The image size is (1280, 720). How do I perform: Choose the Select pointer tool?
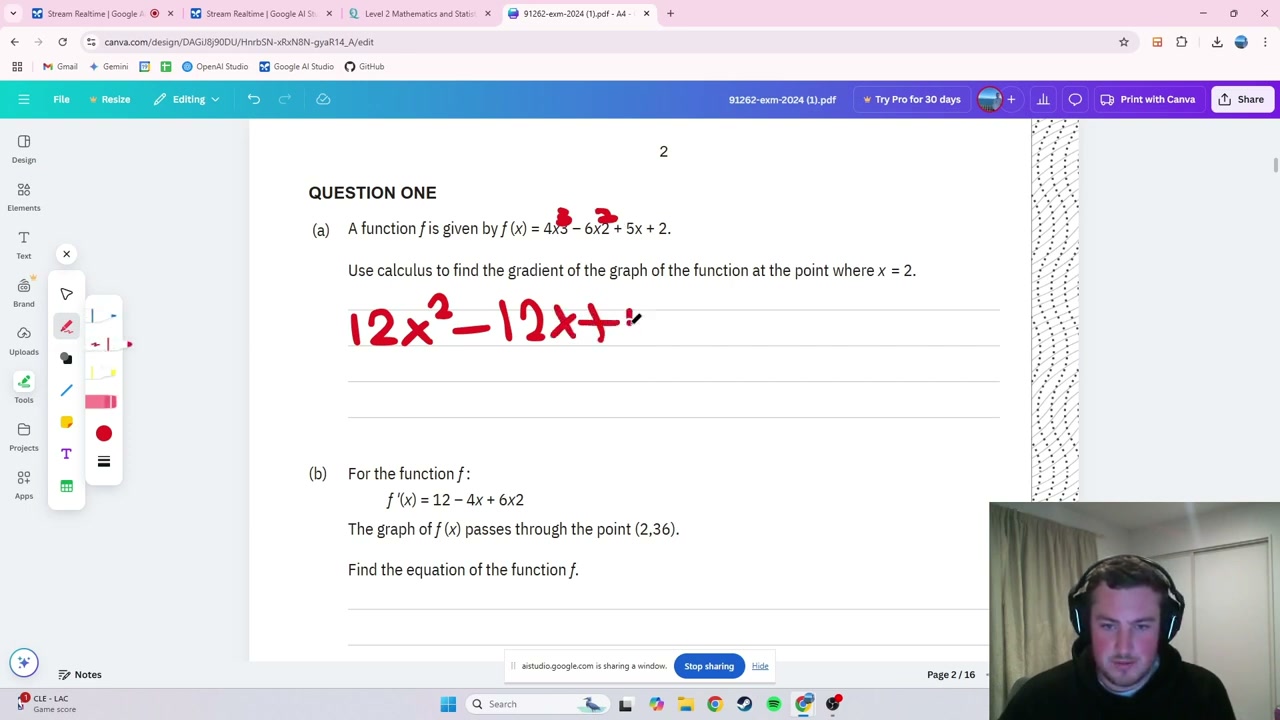click(x=66, y=294)
